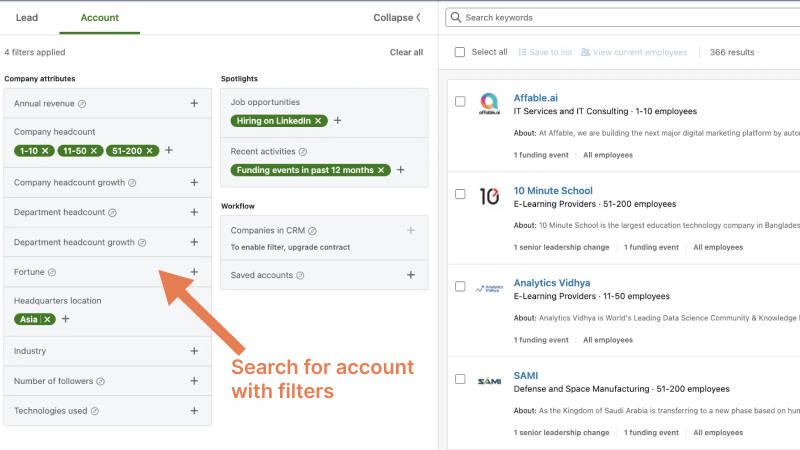Click Affable.ai's 1 funding event

(541, 155)
